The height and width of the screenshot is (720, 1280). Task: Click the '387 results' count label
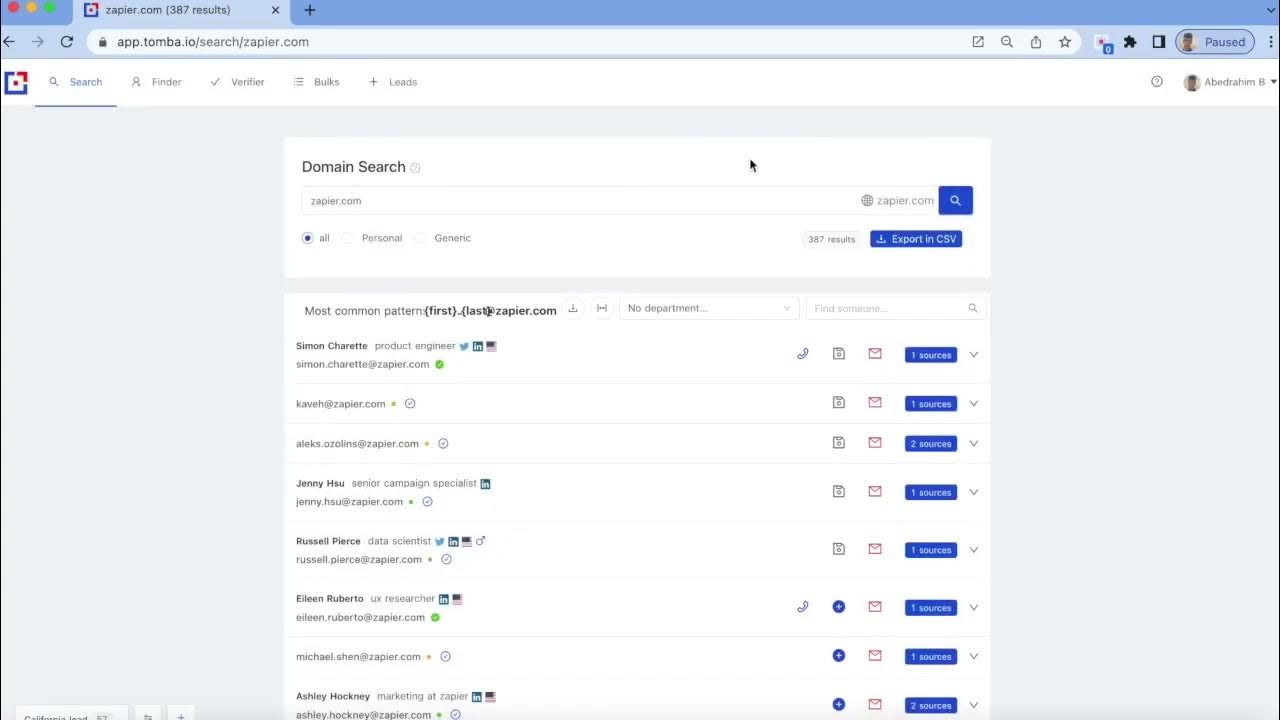click(x=832, y=239)
